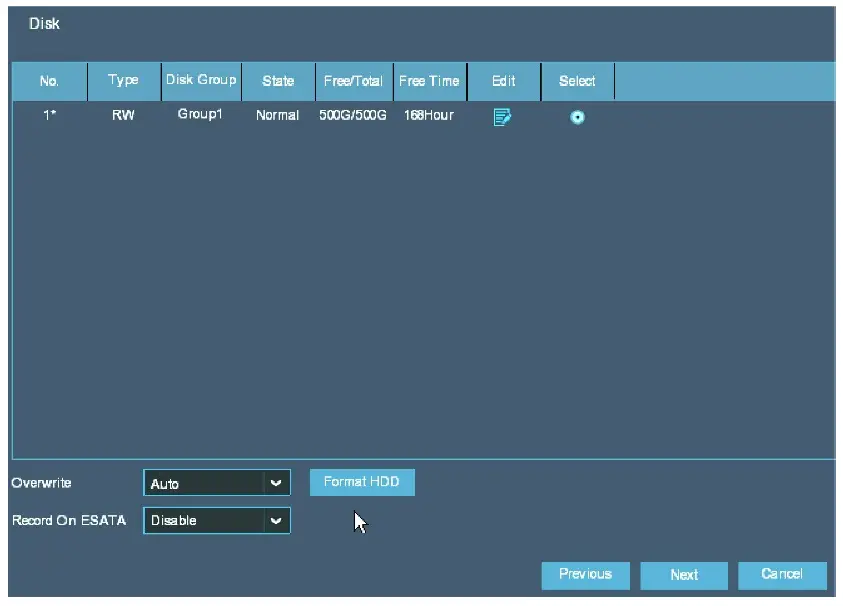
Task: Click the Edit column header
Action: [x=504, y=81]
